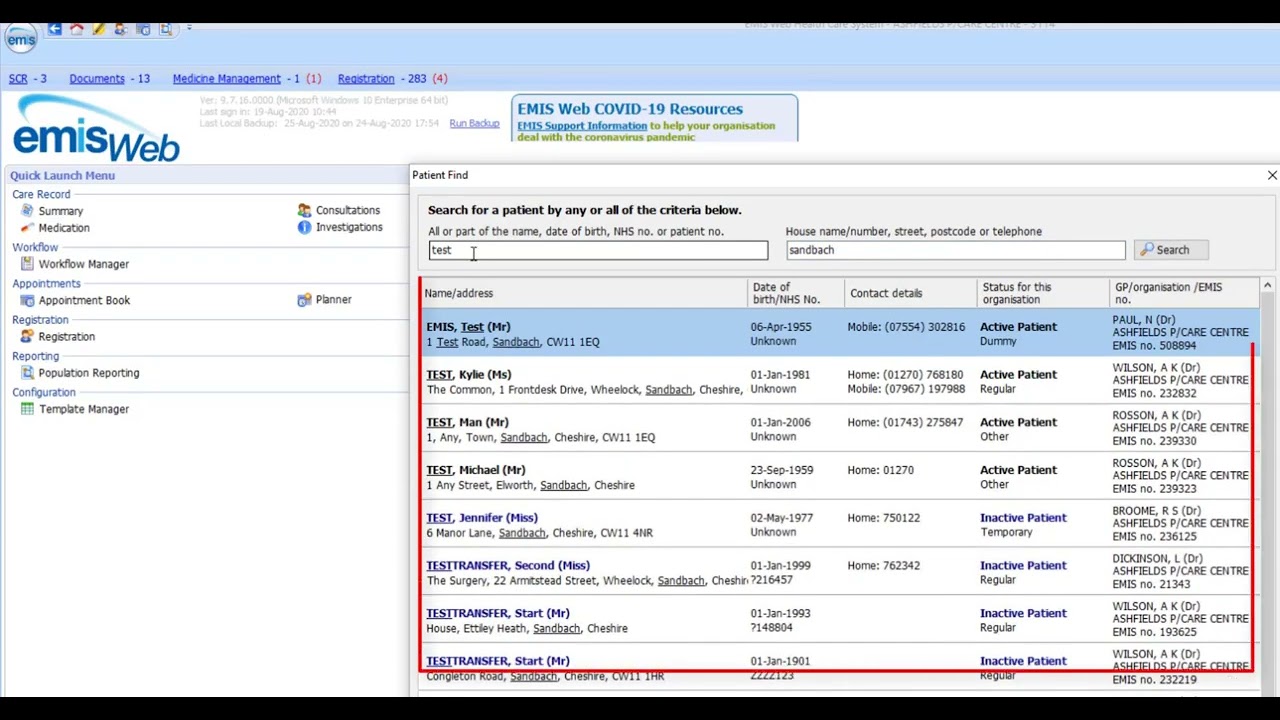Go to home via red house icon
Screen dimensions: 1280x720
tap(76, 29)
